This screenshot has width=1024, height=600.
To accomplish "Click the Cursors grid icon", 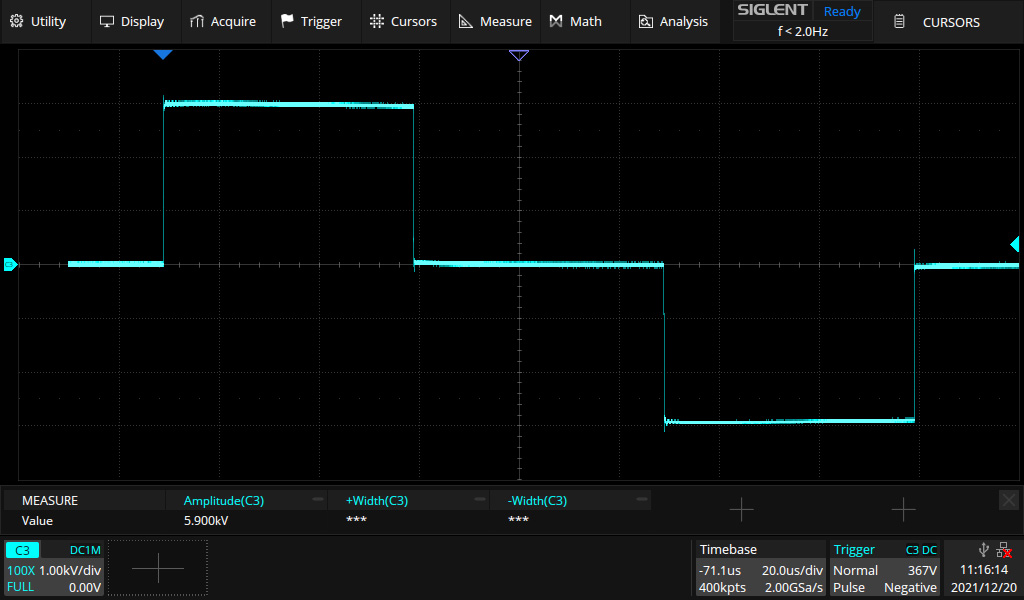I will point(377,21).
